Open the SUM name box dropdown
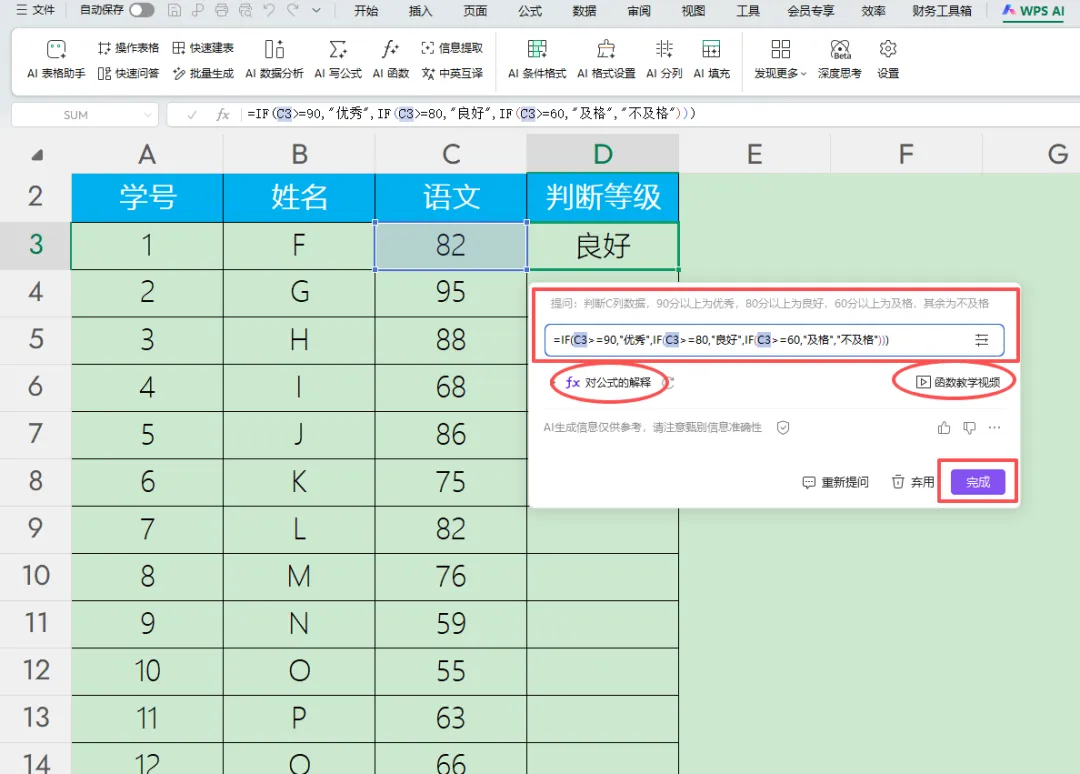1080x774 pixels. [147, 115]
